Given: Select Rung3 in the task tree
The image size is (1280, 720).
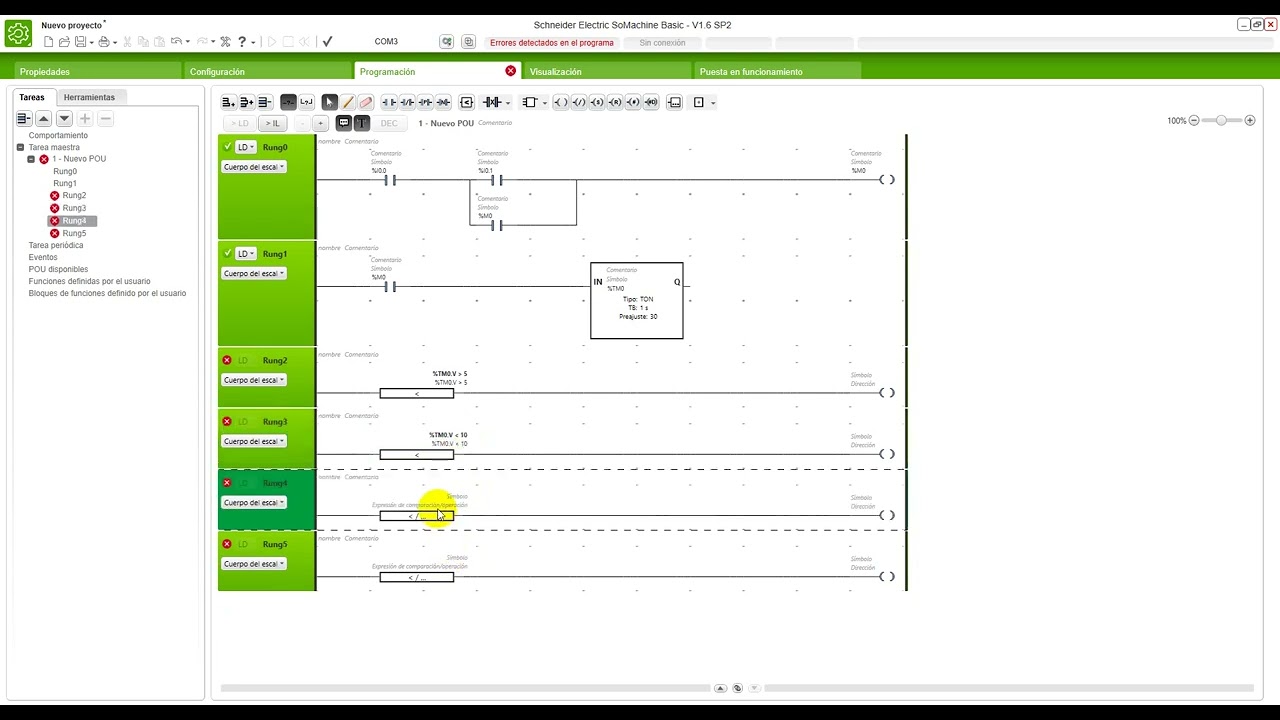Looking at the screenshot, I should click(x=74, y=208).
